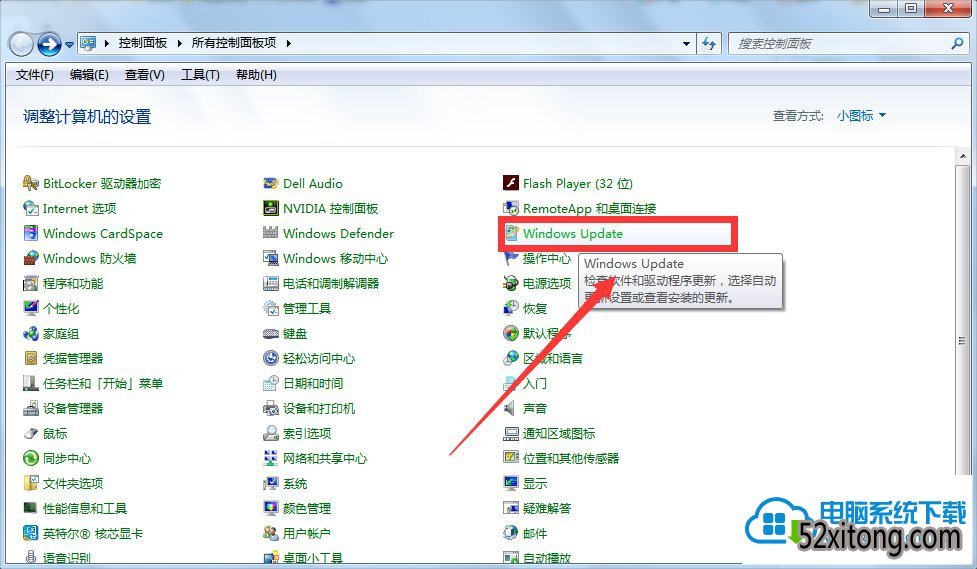Open the 凭据管理器 icon
This screenshot has width=977, height=569.
[31, 358]
